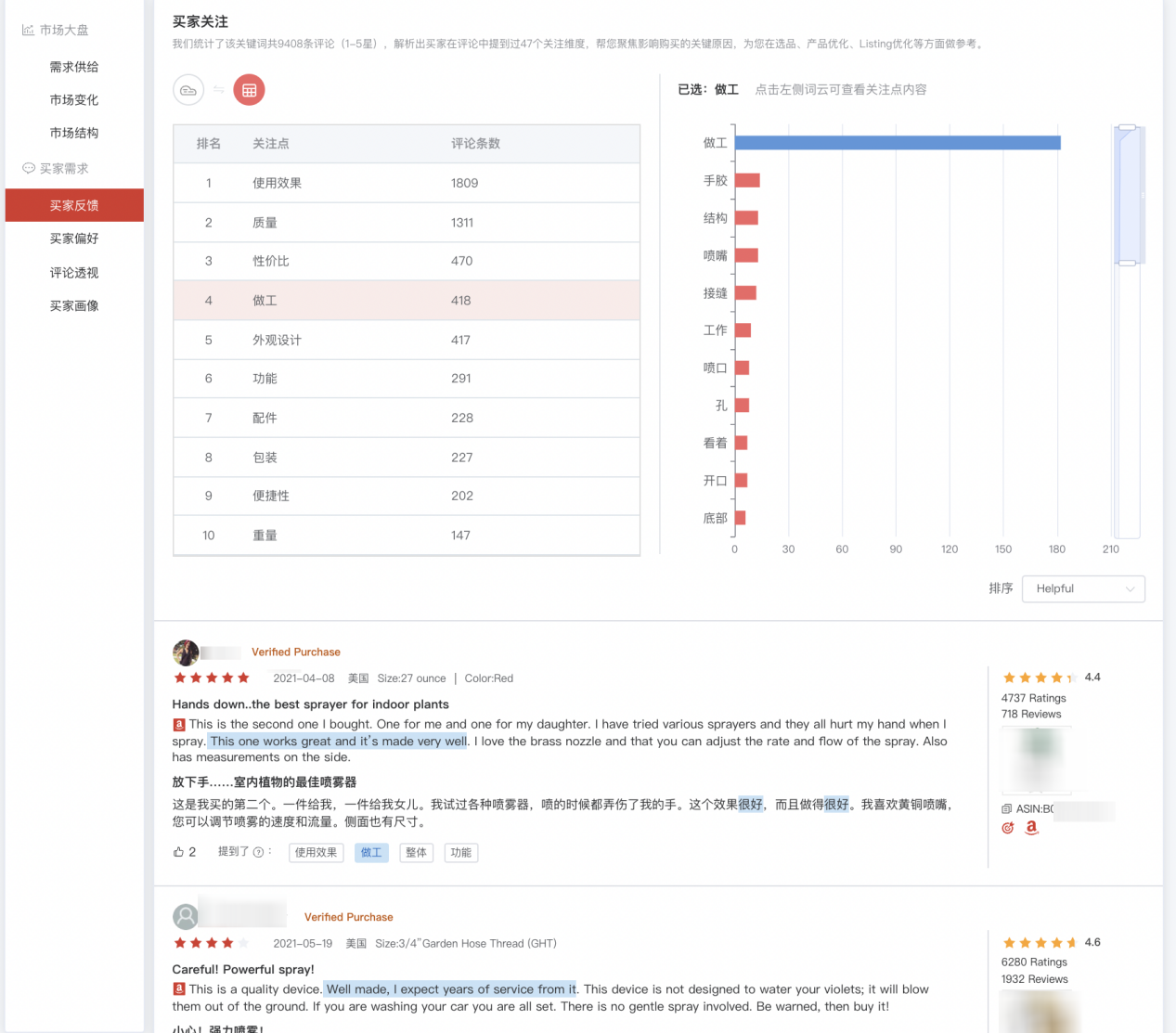Toggle the 功能 tag under the review
This screenshot has width=1176, height=1033.
click(461, 852)
